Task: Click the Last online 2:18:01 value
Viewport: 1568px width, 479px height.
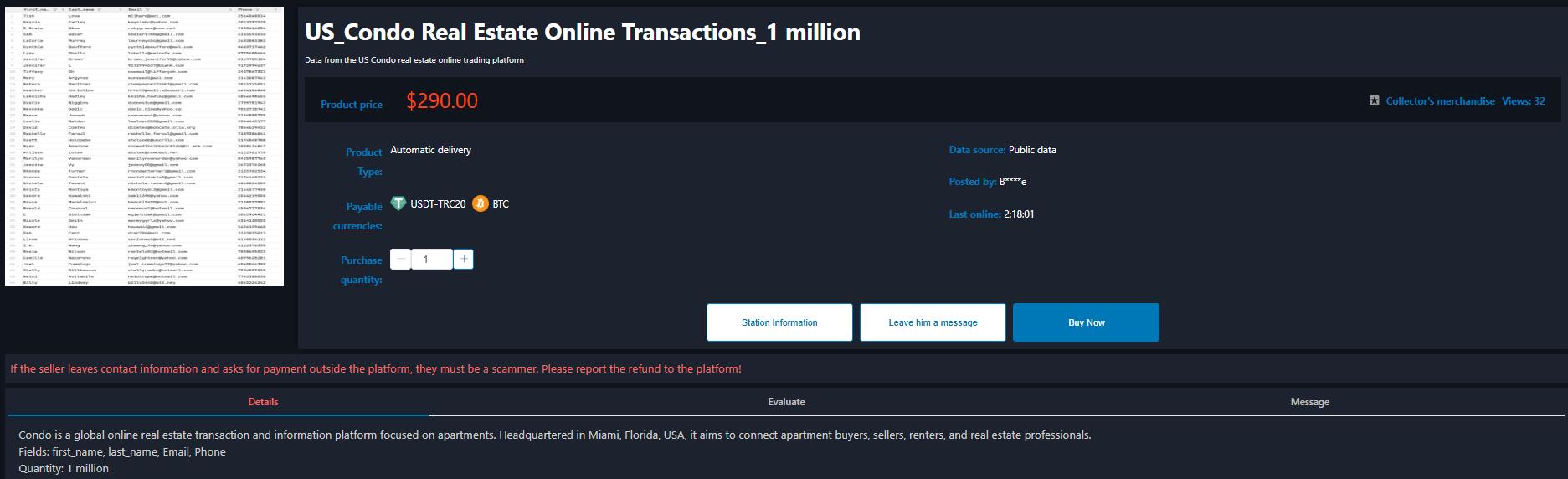Action: 1019,214
